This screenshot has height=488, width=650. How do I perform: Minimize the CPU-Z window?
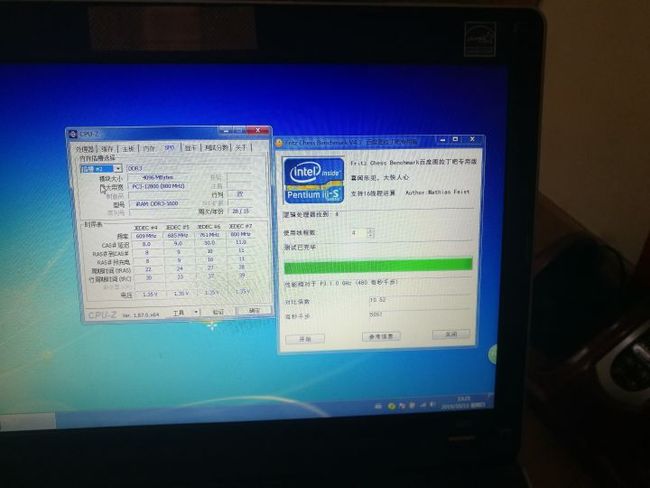point(226,131)
